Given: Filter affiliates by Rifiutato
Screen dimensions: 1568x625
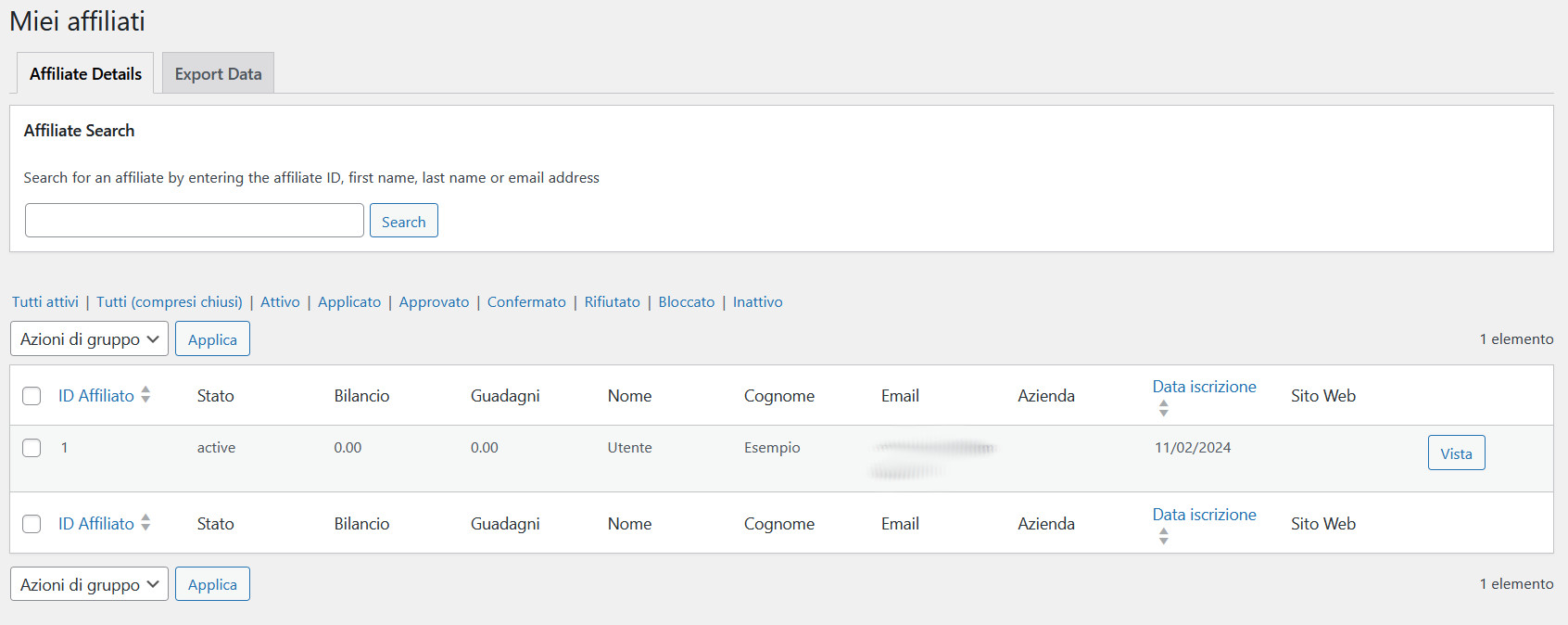Looking at the screenshot, I should tap(612, 301).
